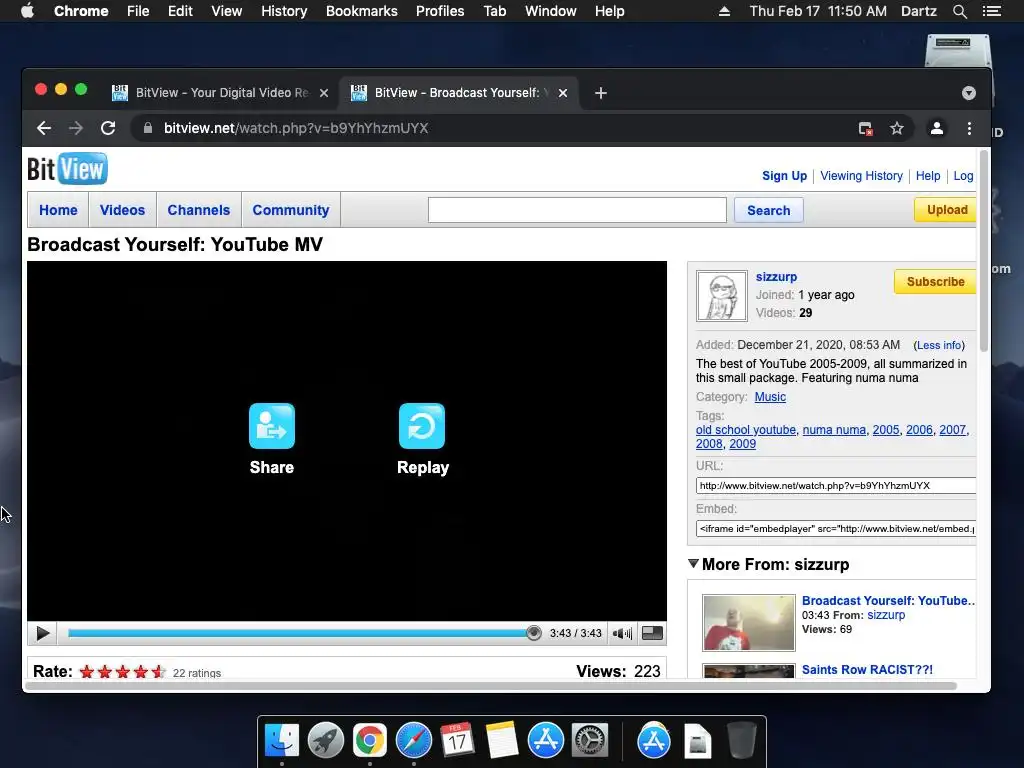Bookmark this page with the star icon

[x=897, y=128]
